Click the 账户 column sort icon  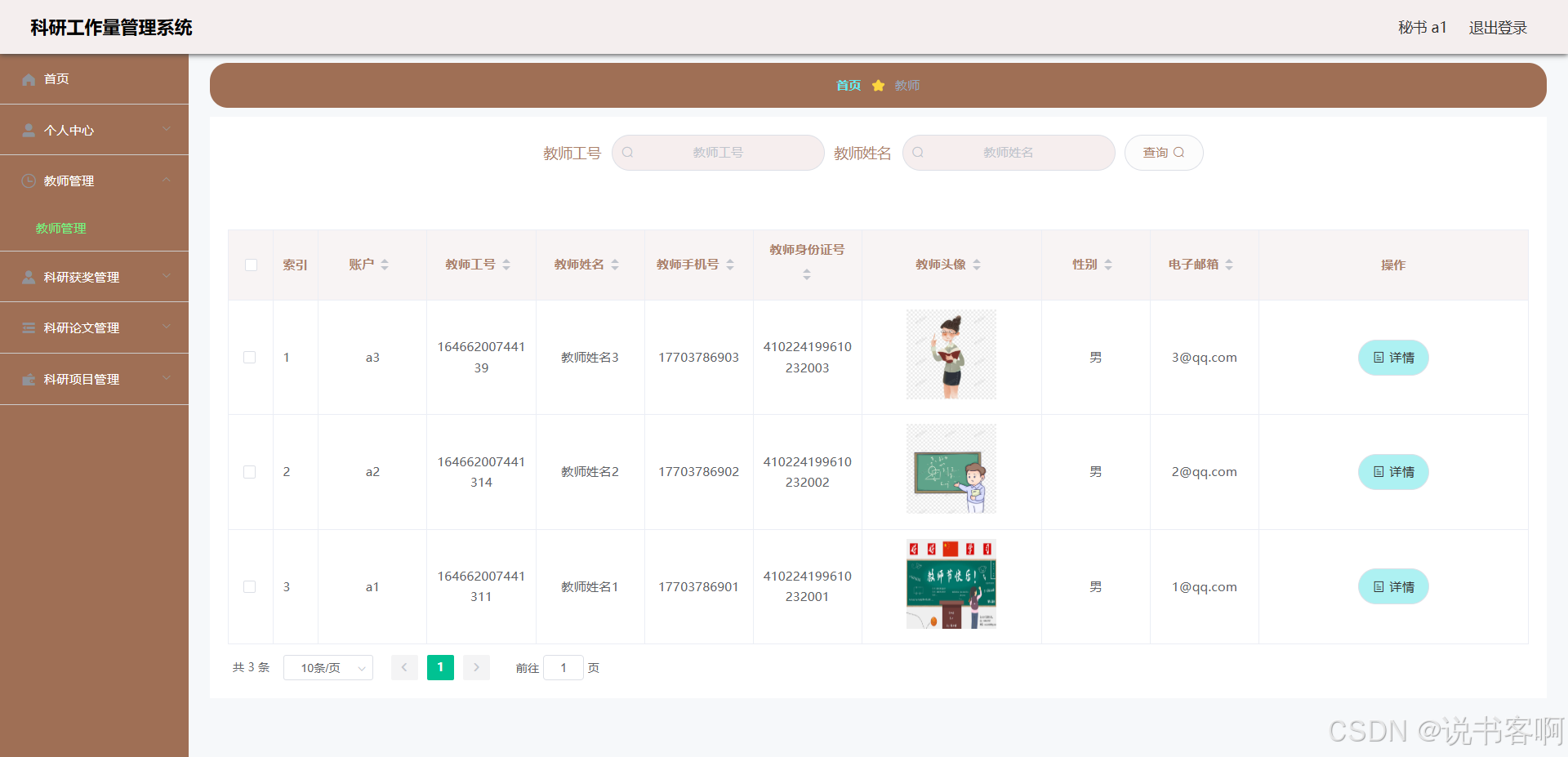pos(385,265)
